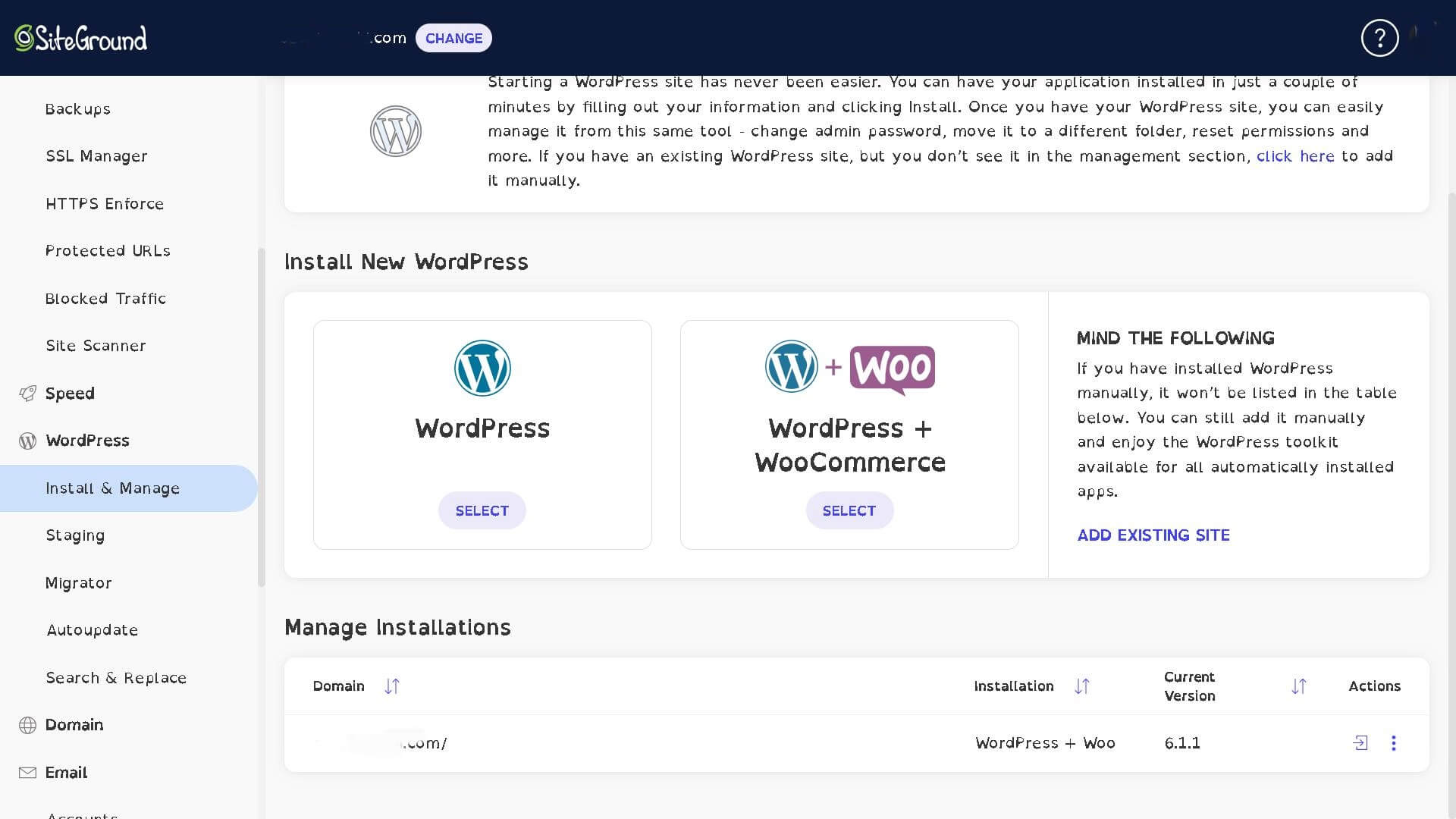Click the Domain icon in sidebar
This screenshot has width=1456, height=819.
[27, 724]
